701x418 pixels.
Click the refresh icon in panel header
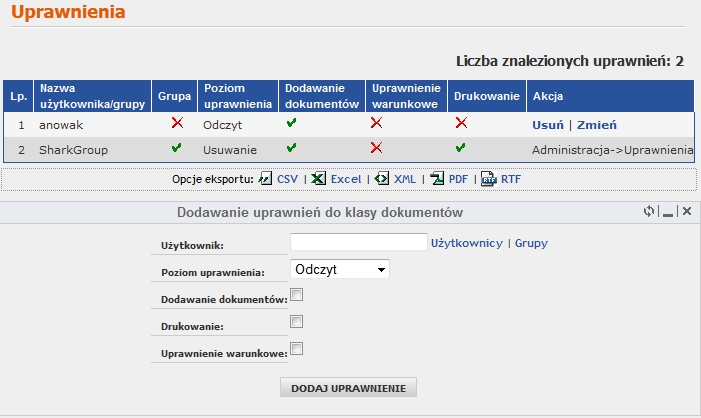pyautogui.click(x=649, y=212)
